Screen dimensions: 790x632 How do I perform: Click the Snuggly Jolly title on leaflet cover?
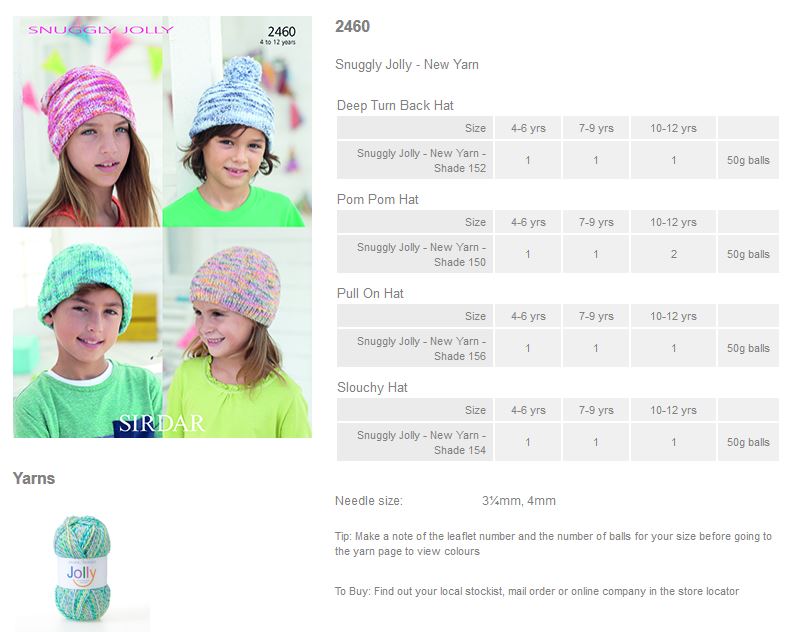pyautogui.click(x=101, y=30)
